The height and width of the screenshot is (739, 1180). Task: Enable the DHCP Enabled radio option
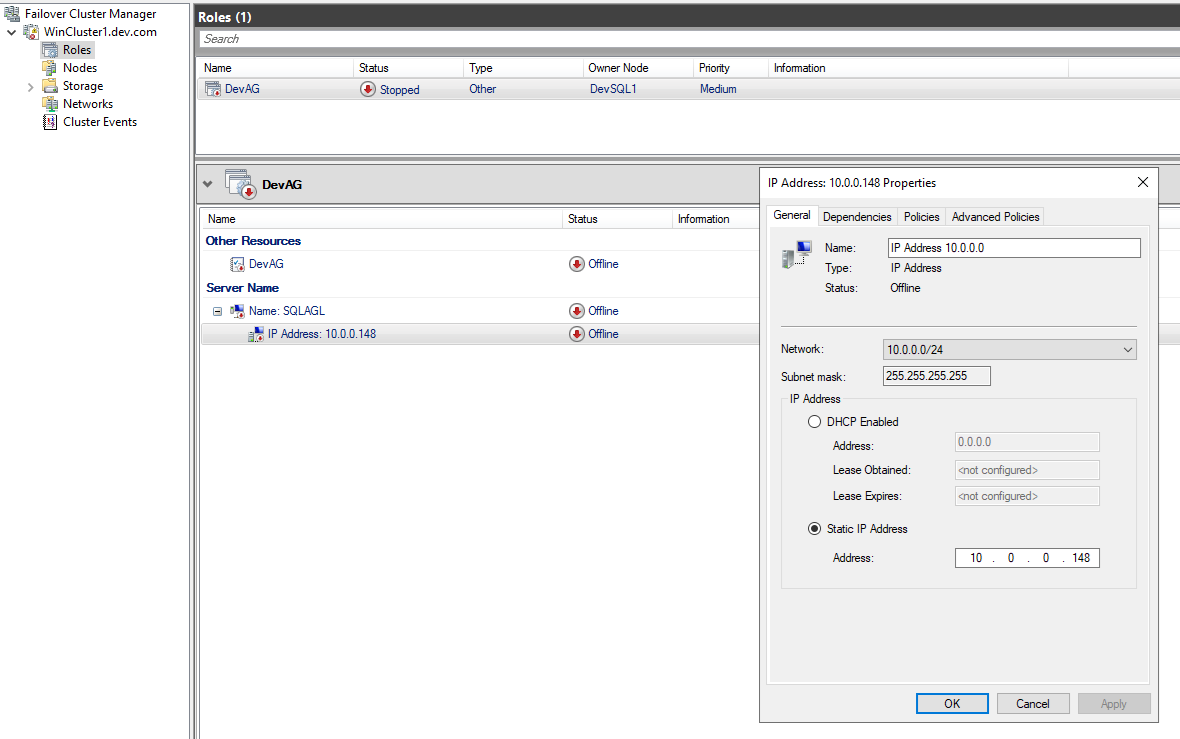click(814, 421)
